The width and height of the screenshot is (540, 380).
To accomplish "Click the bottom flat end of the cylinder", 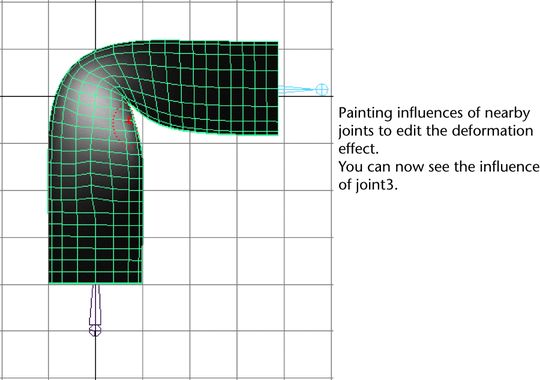I will click(95, 282).
